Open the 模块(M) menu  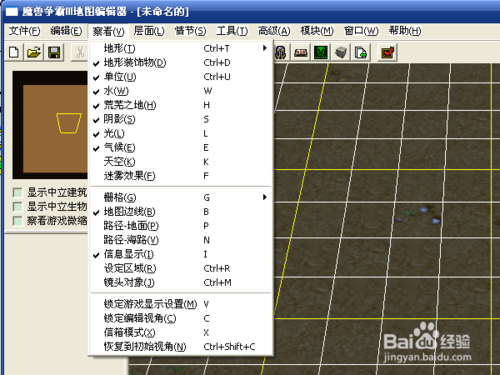click(317, 31)
